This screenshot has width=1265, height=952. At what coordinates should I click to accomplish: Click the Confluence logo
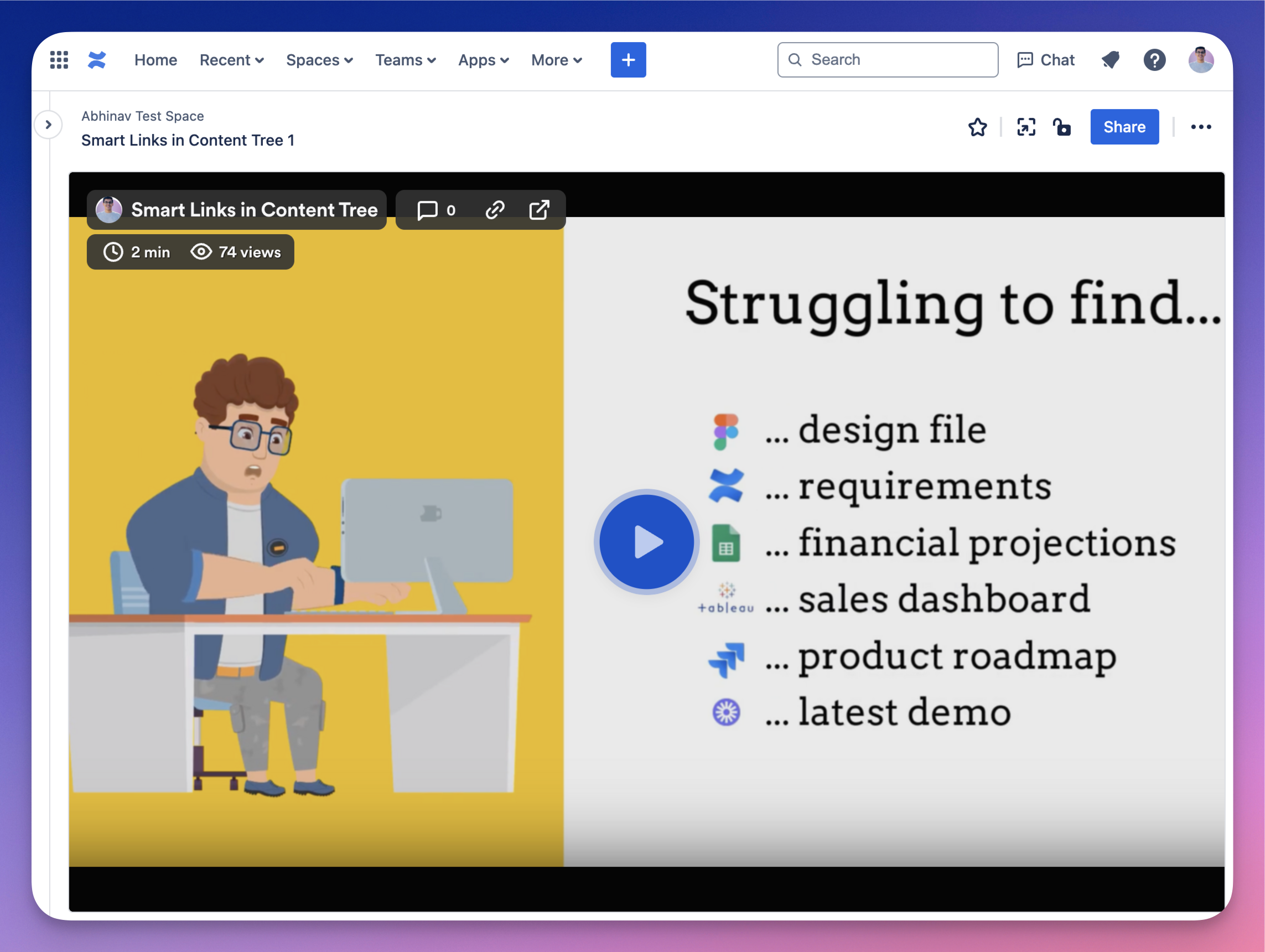click(x=97, y=60)
